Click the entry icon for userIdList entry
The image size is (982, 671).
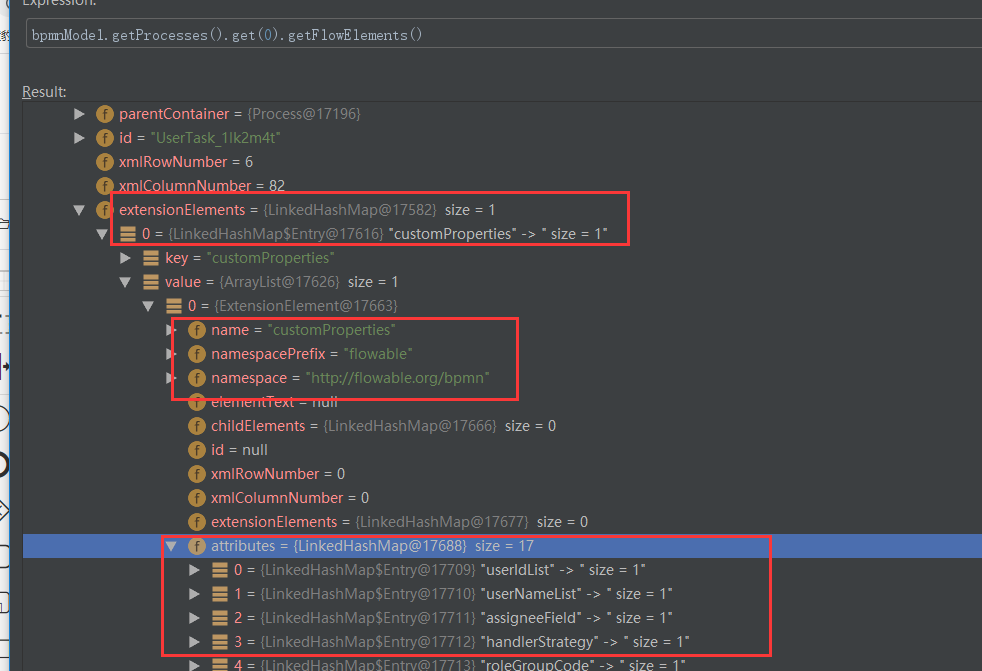pos(218,569)
